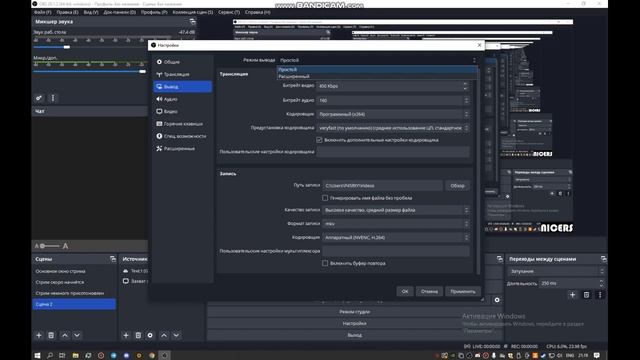Click the Studio Mode button in main window
The image size is (640, 360).
354,312
